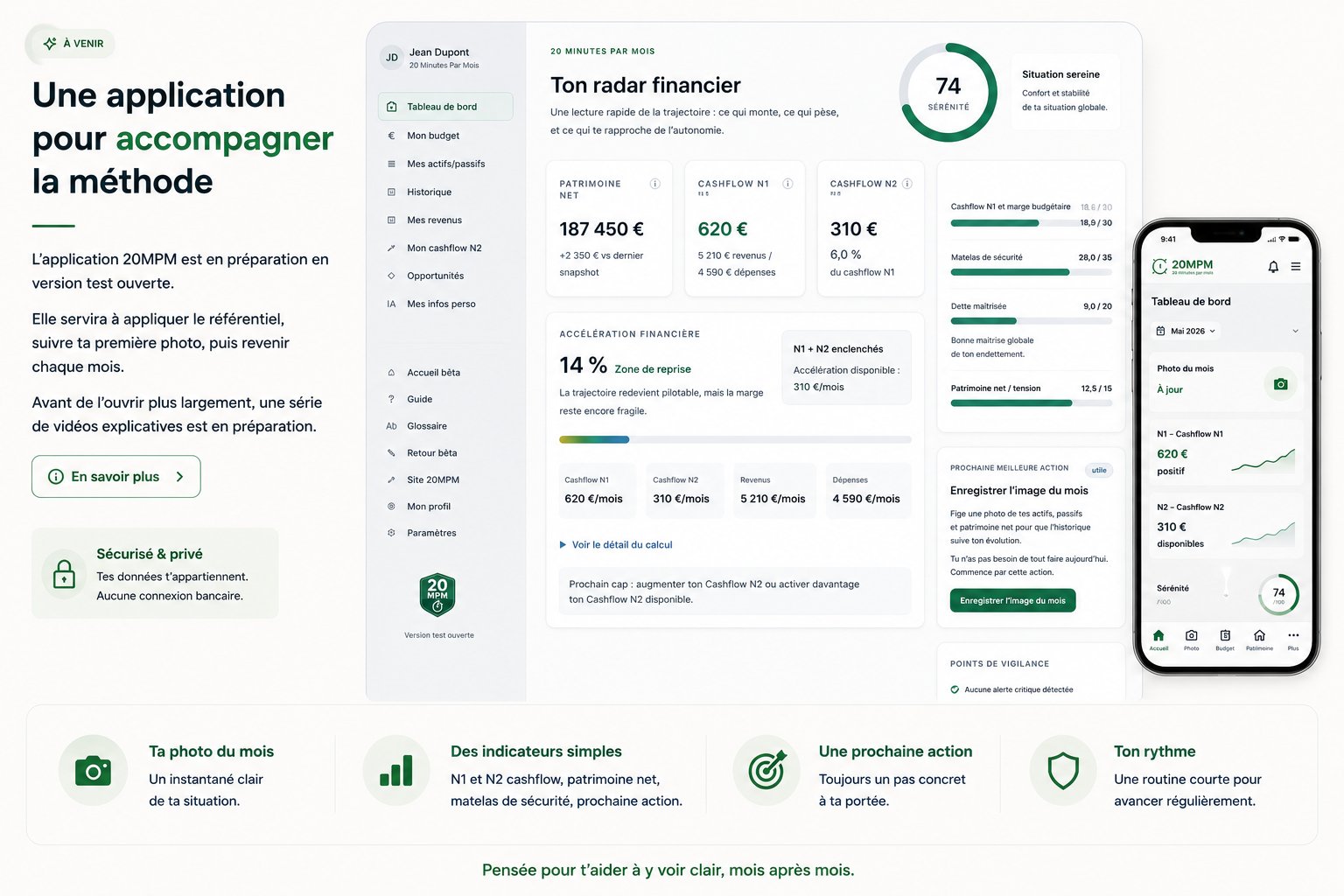
Task: Click the Ab icon beside Glossaire
Action: pyautogui.click(x=391, y=426)
